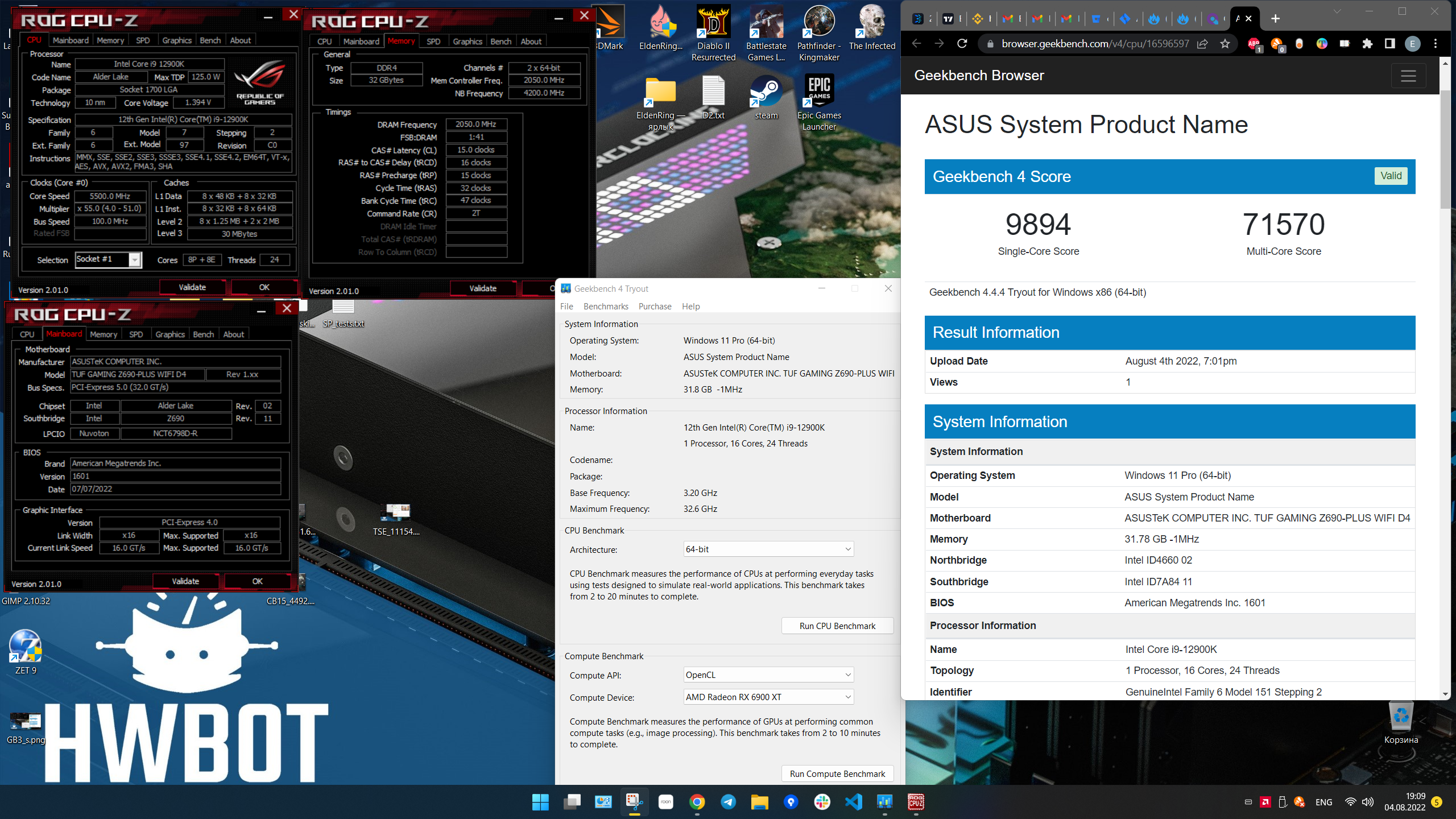Open CPU tab in Mainboard CPU-Z window

click(27, 334)
